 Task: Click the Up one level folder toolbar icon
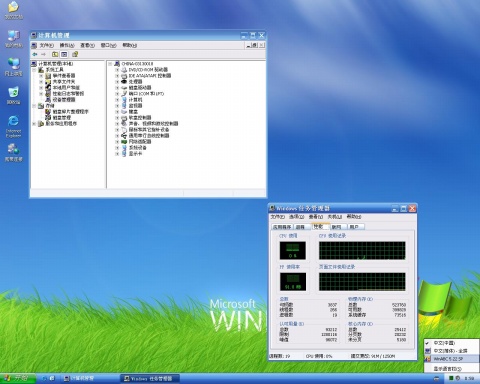[x=55, y=54]
